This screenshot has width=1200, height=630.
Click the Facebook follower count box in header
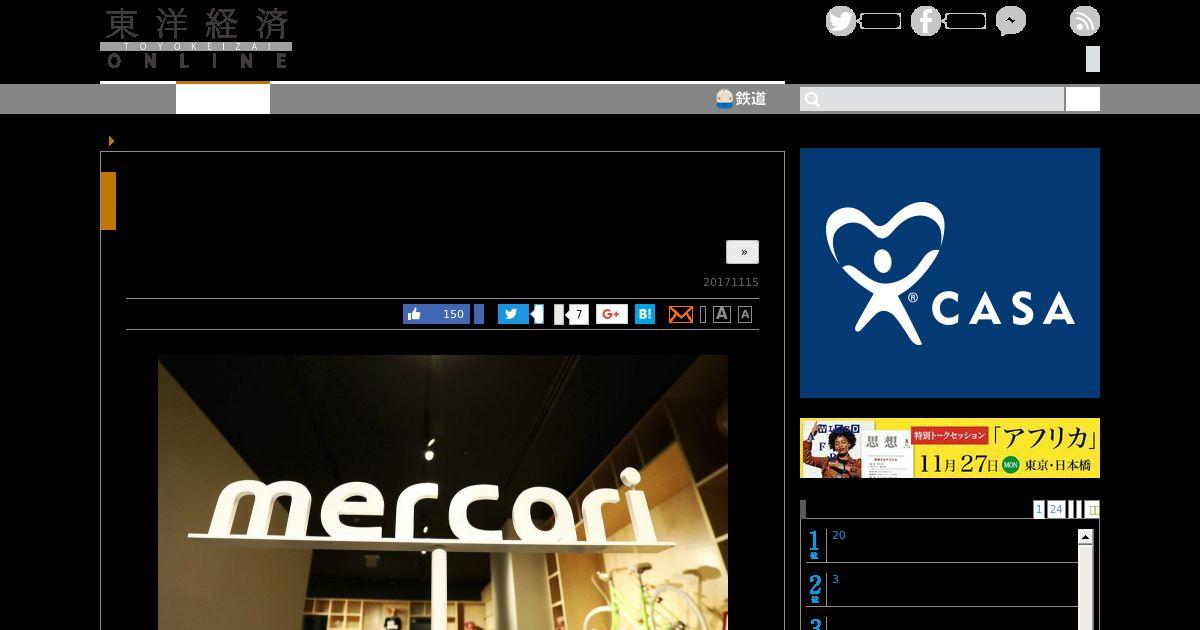click(x=965, y=21)
